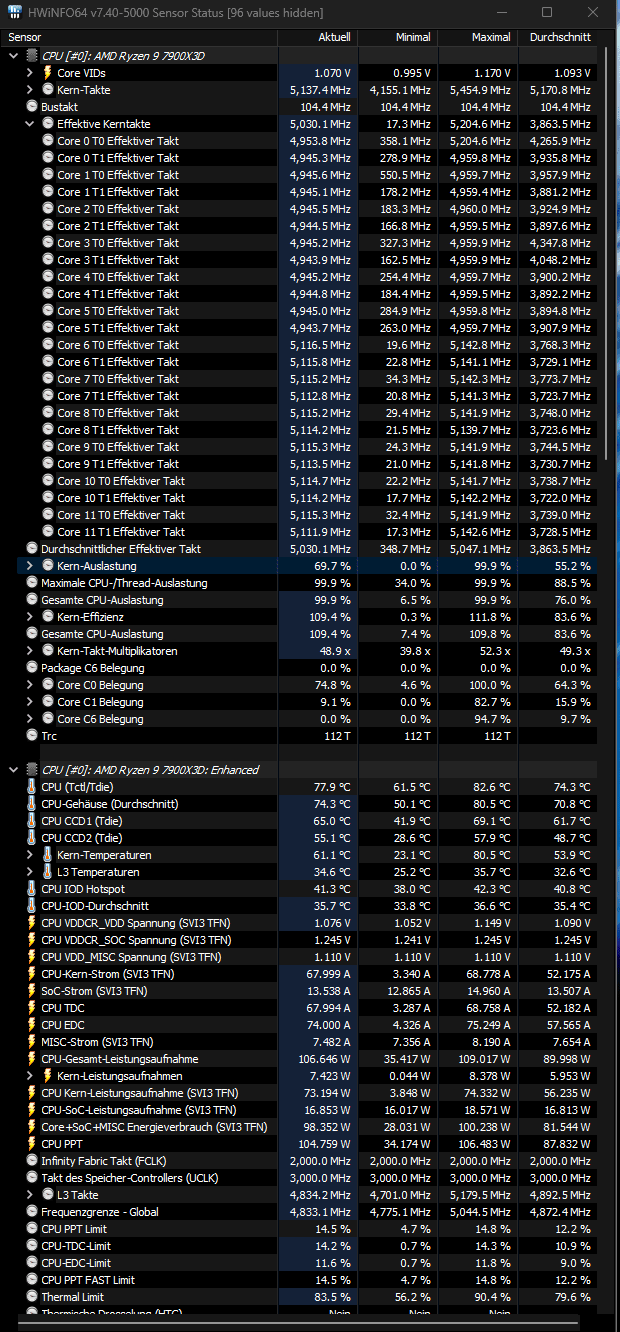Click the chip icon of the CPU Enhanced section

coord(32,770)
